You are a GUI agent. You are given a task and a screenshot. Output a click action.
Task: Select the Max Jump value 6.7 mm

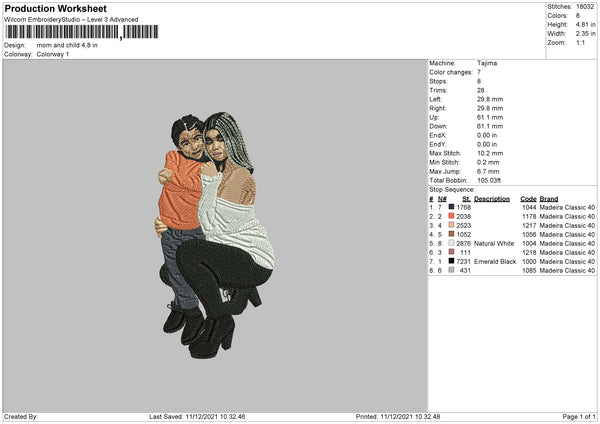click(488, 171)
